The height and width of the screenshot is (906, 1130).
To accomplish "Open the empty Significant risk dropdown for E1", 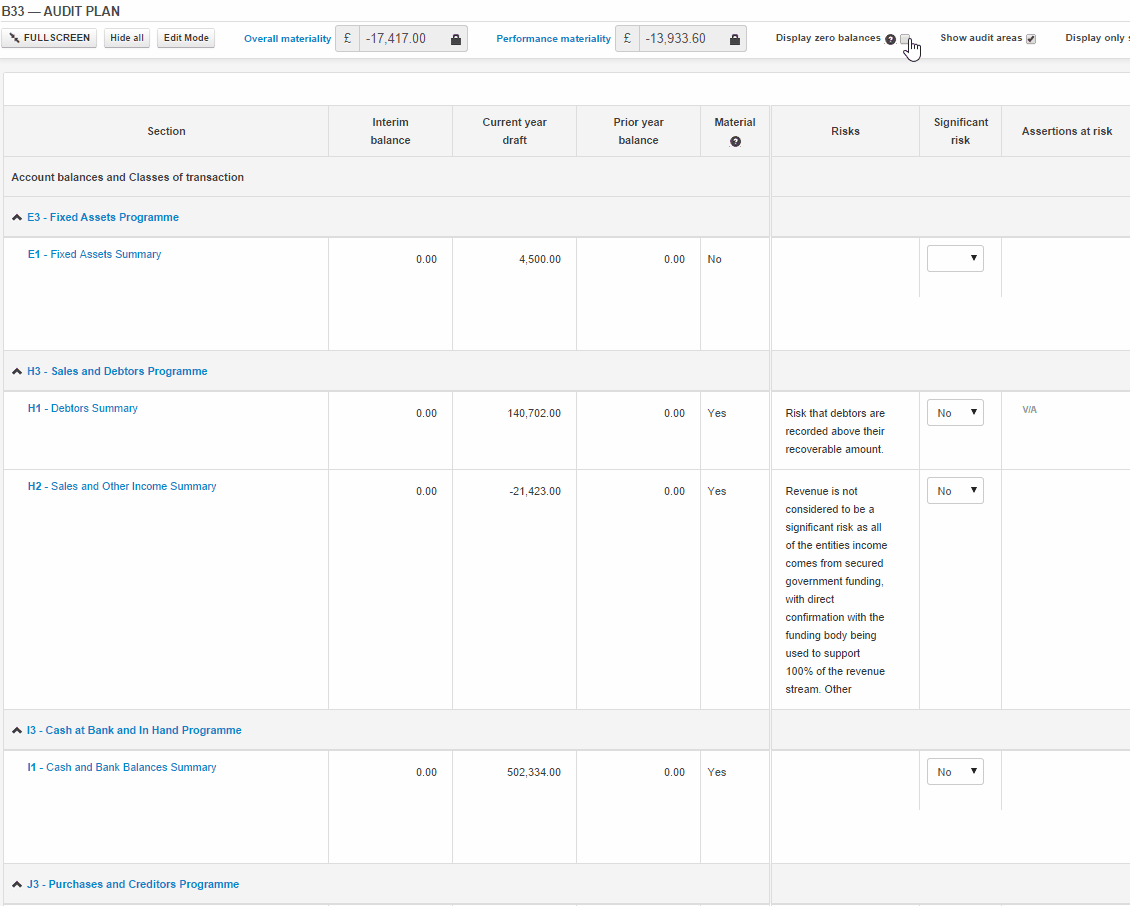I will coord(955,257).
